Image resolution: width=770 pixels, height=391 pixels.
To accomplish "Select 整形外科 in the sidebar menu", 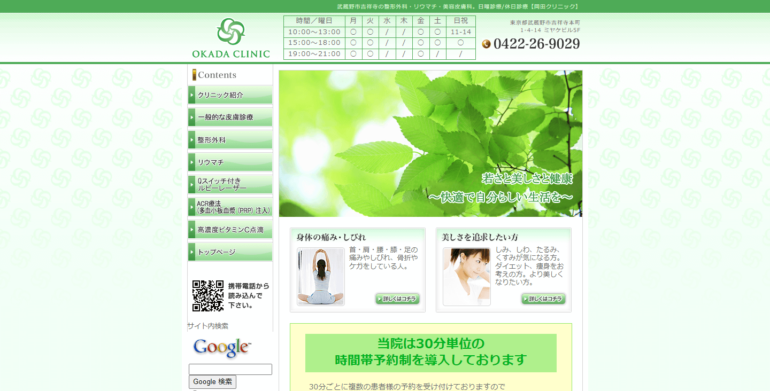I will pyautogui.click(x=230, y=140).
